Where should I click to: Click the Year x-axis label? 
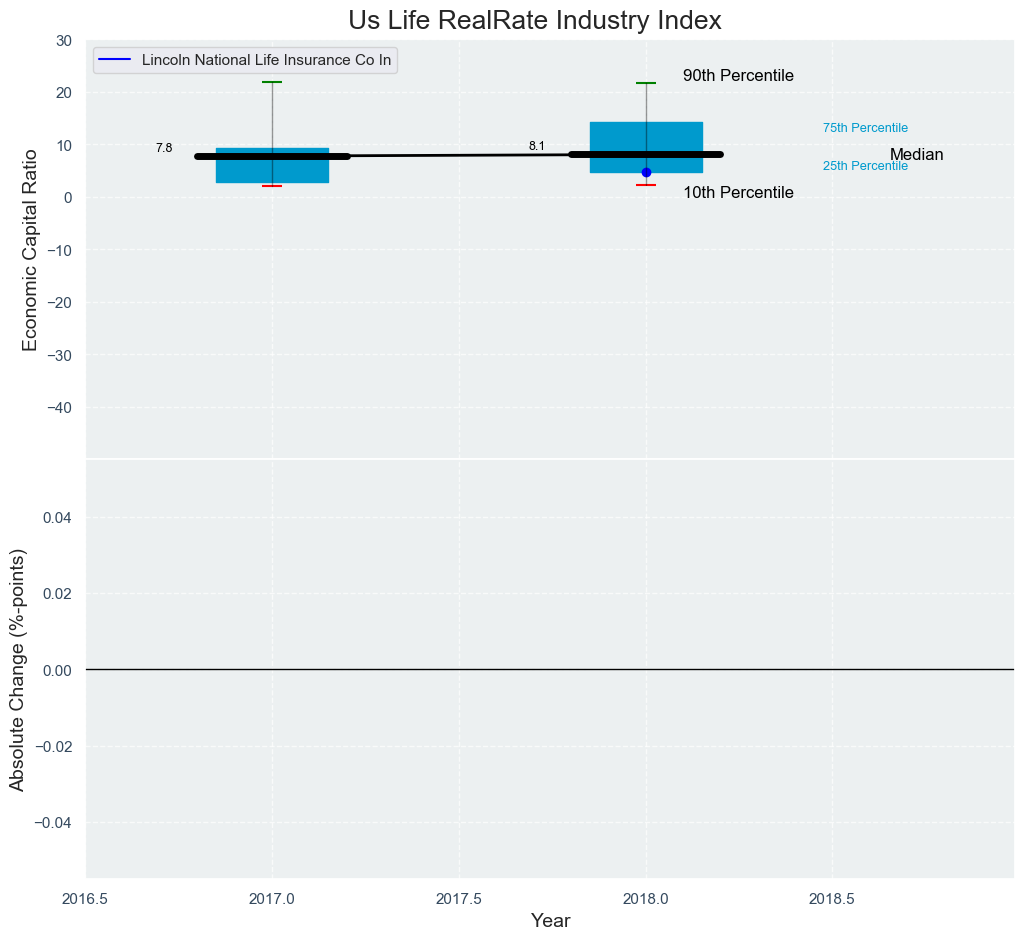pos(550,921)
